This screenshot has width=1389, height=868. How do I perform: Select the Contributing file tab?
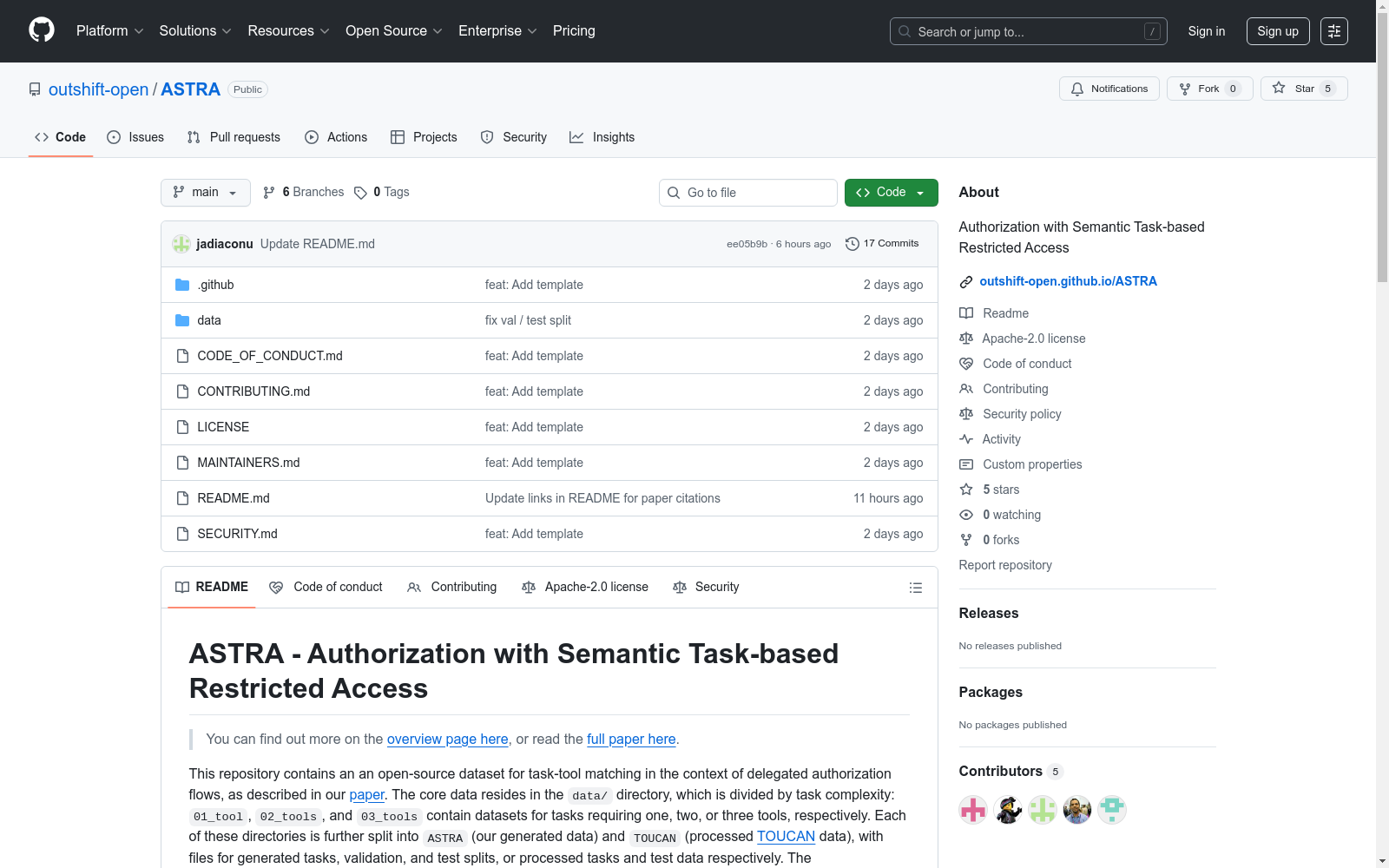click(x=451, y=587)
